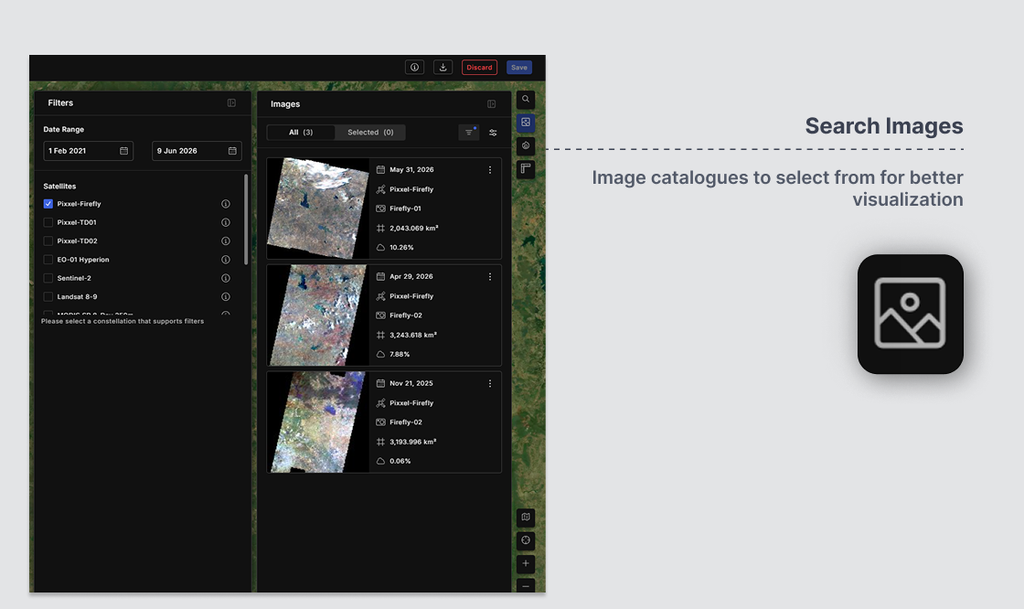Screen dimensions: 1024x609
Task: Click the compass/recenter icon in lower sidebar
Action: [526, 540]
